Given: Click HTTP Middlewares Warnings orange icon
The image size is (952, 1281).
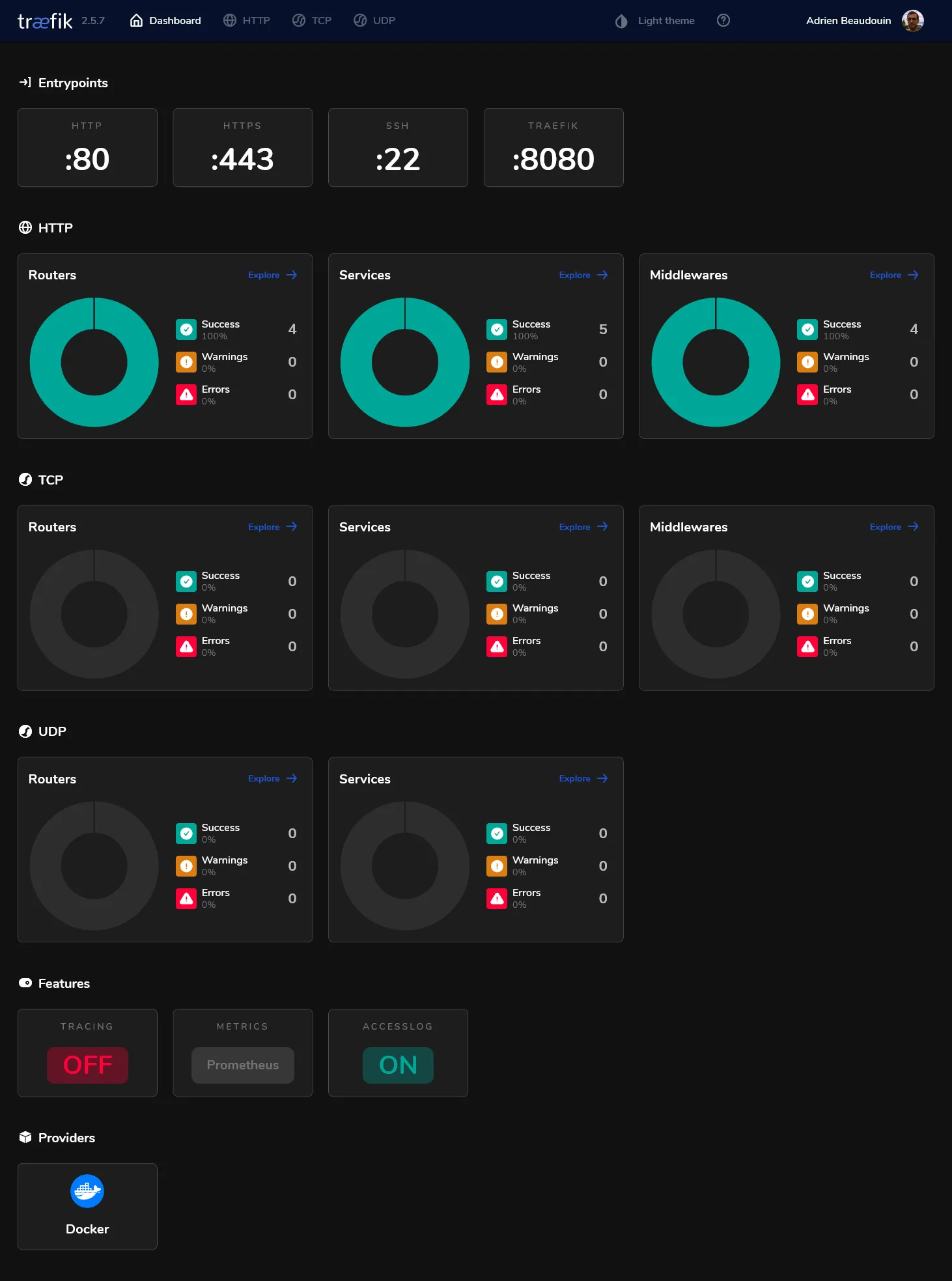Looking at the screenshot, I should click(807, 362).
